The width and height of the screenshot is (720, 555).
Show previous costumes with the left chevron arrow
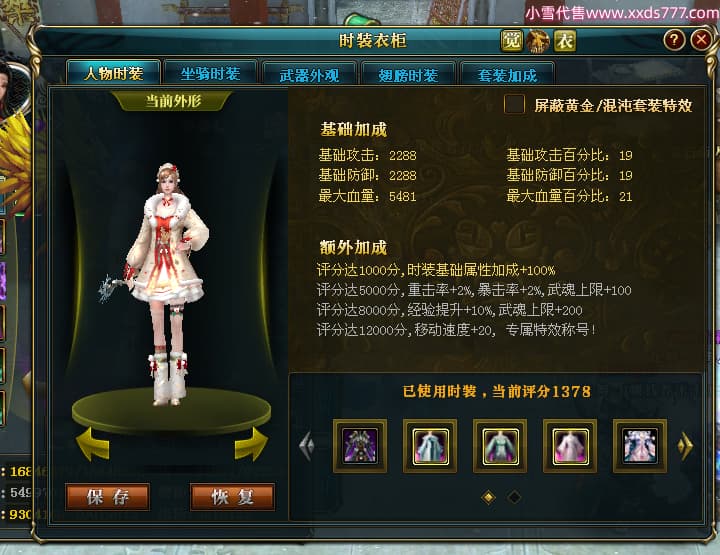[307, 445]
